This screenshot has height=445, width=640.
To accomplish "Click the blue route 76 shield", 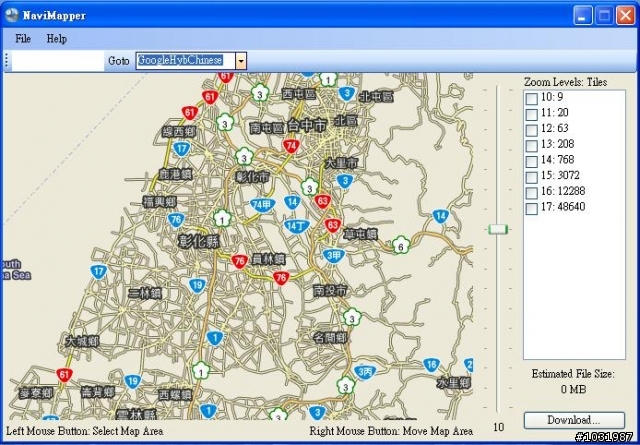I will (176, 220).
